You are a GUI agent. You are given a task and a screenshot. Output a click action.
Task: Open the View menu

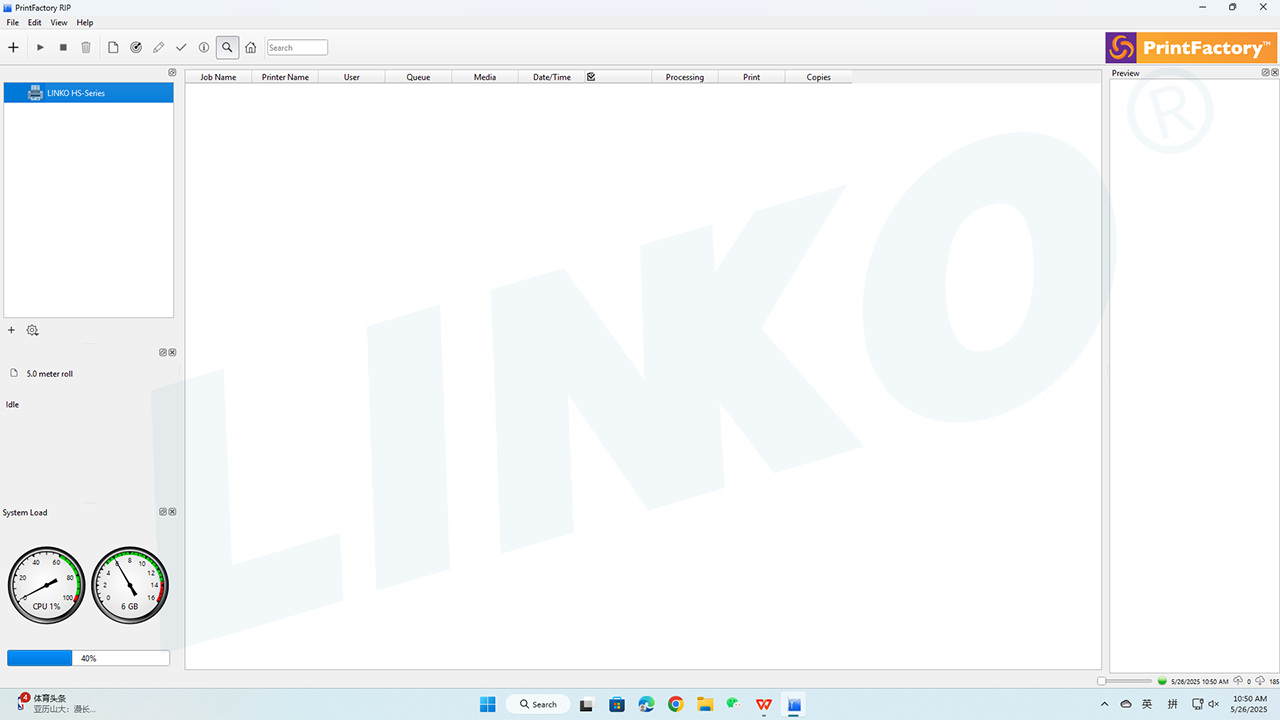pyautogui.click(x=59, y=22)
